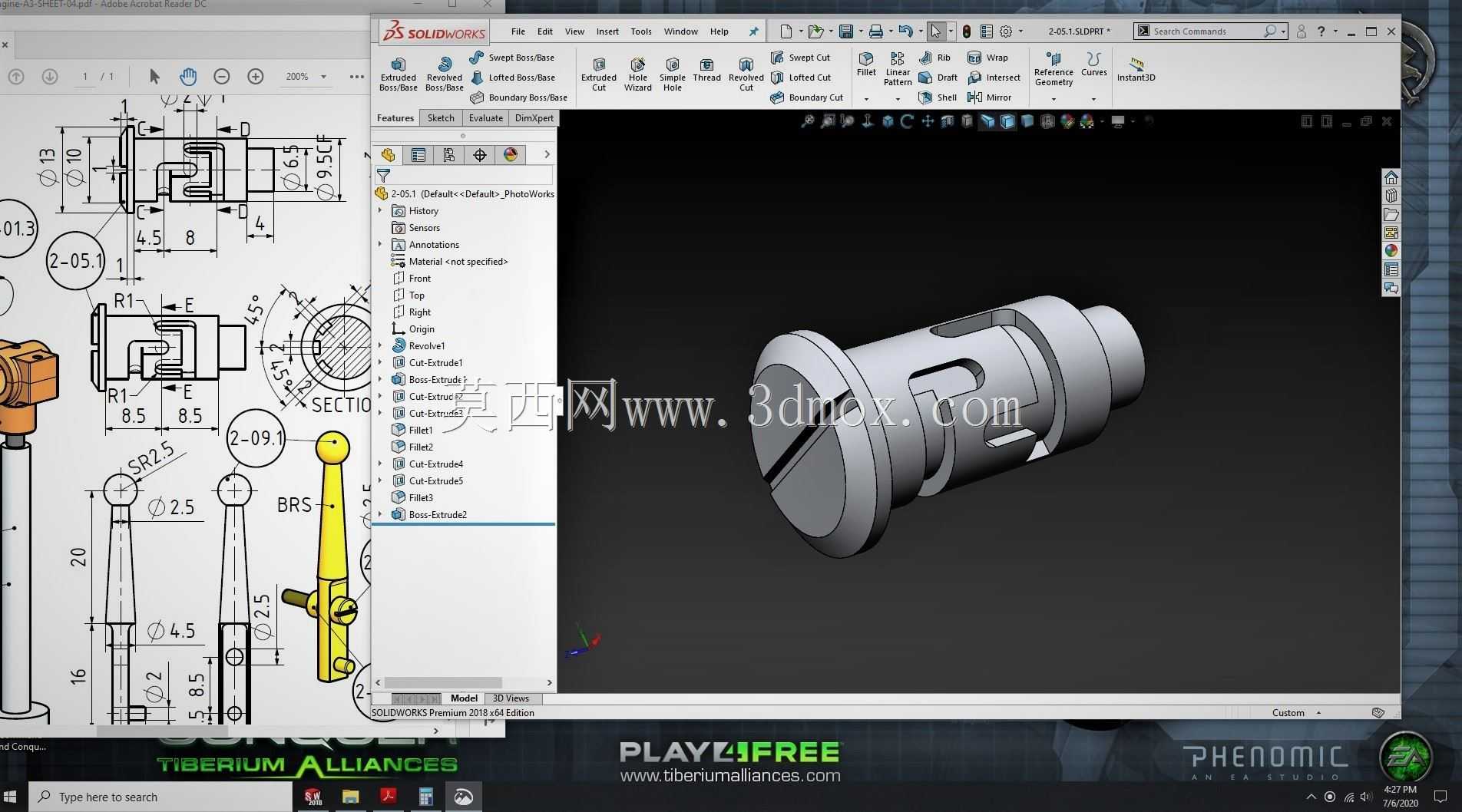
Task: Pin the SolidWorks menu bar
Action: click(x=753, y=31)
